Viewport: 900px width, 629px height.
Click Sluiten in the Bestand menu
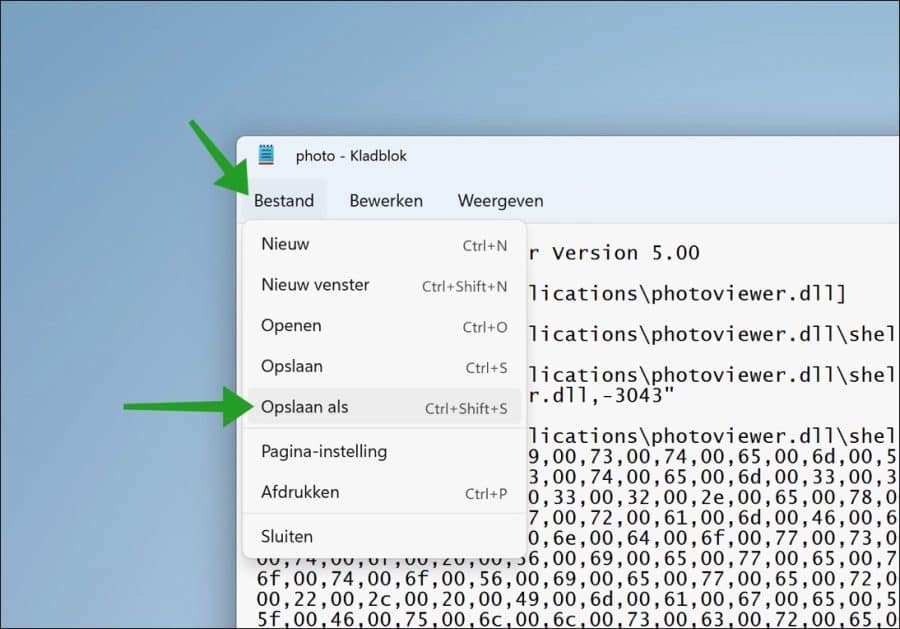[384, 537]
